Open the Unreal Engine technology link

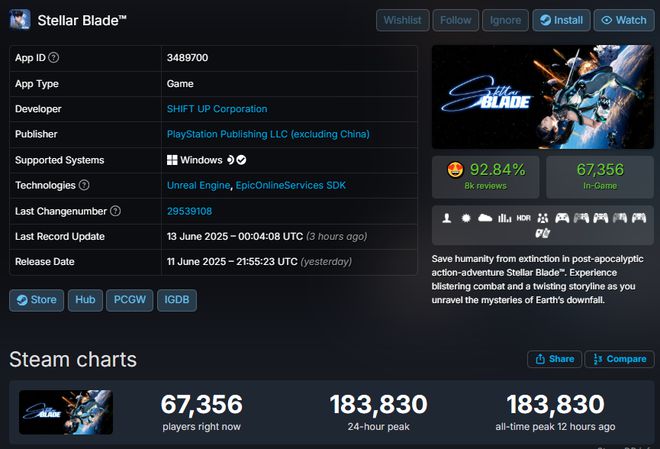(198, 185)
